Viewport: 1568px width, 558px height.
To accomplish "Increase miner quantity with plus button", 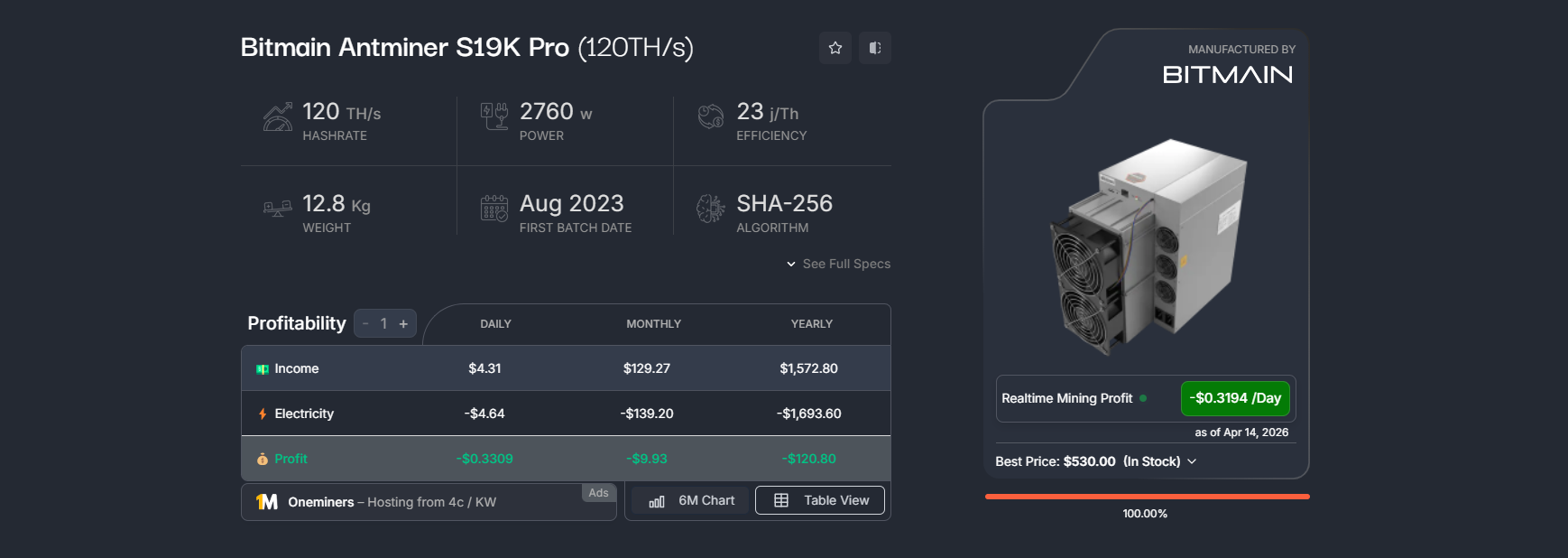I will click(403, 323).
